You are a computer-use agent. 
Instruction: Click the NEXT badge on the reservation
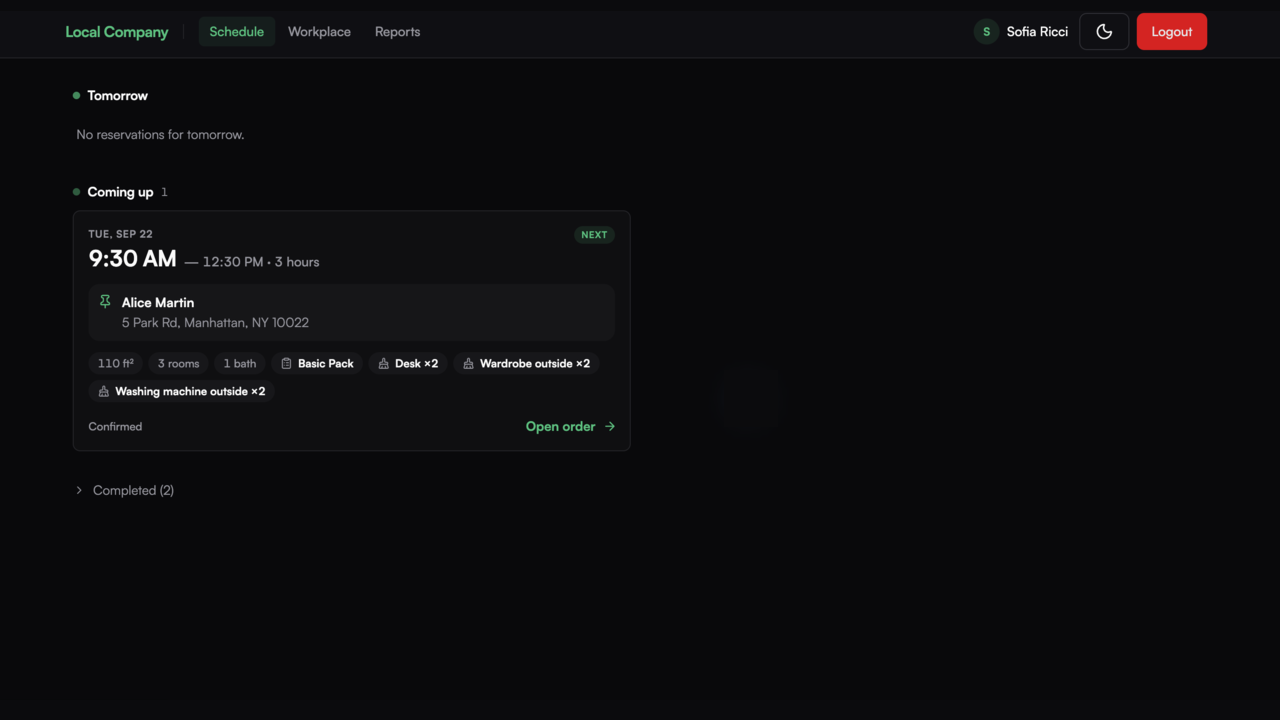pos(594,235)
